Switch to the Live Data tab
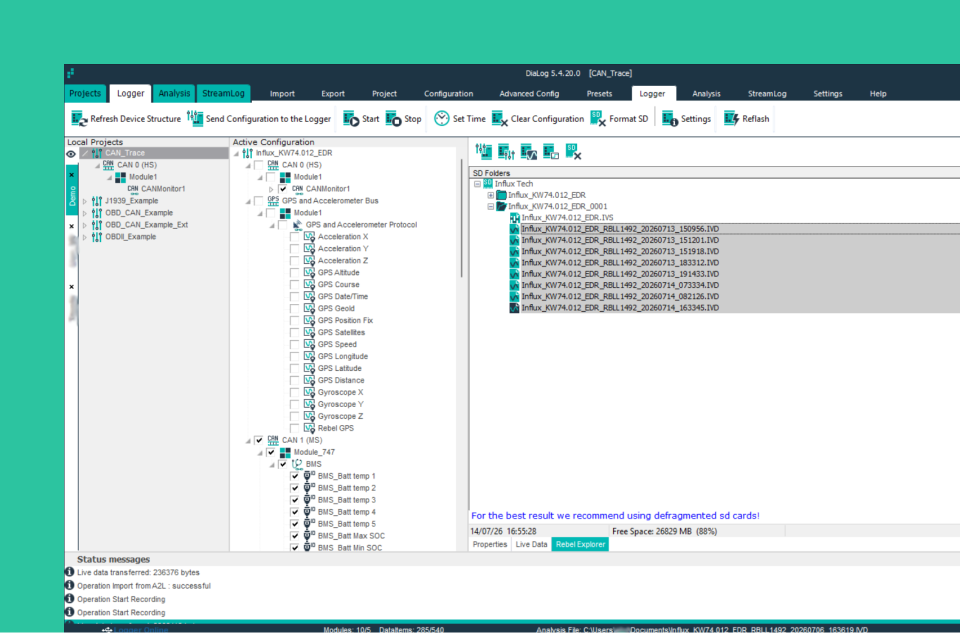 click(531, 544)
